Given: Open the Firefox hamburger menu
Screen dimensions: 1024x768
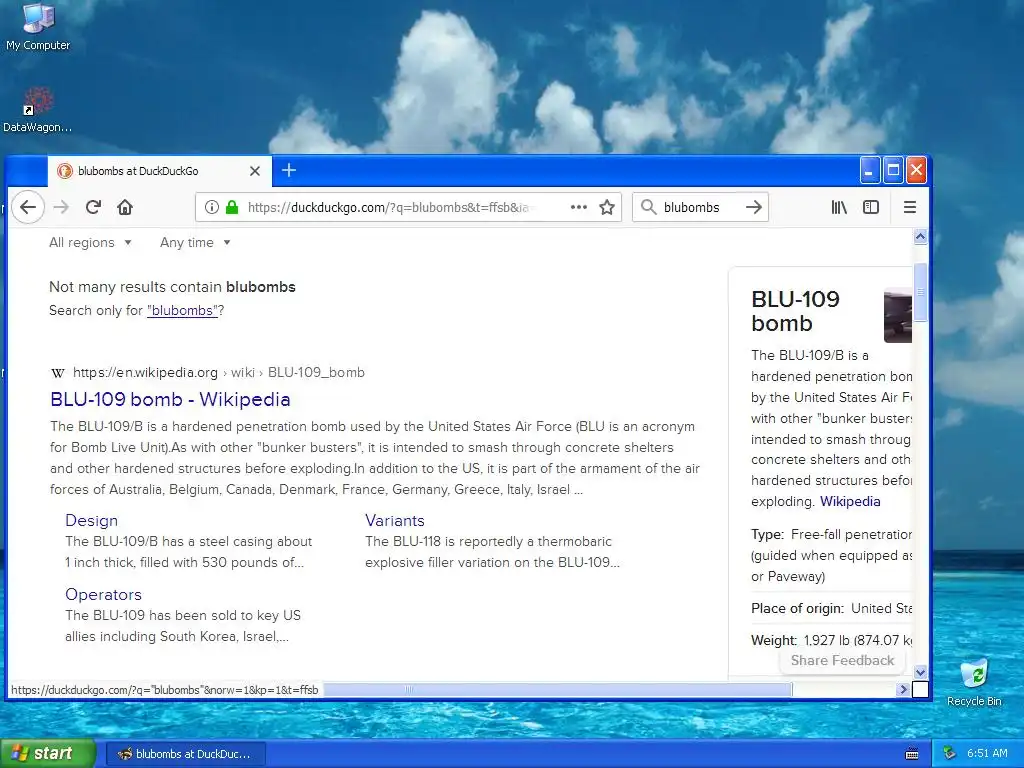Looking at the screenshot, I should tap(910, 207).
